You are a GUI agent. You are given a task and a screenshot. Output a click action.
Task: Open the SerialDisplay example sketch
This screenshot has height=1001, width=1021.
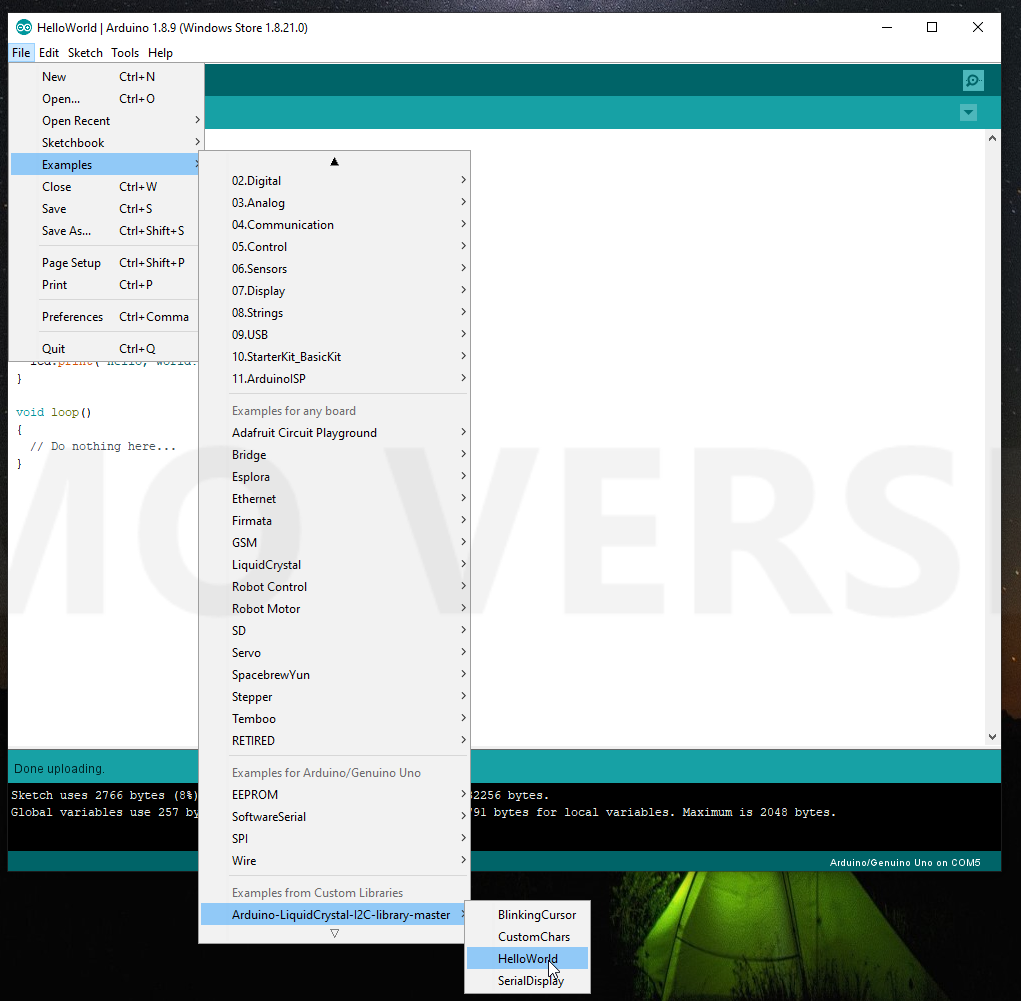527,980
